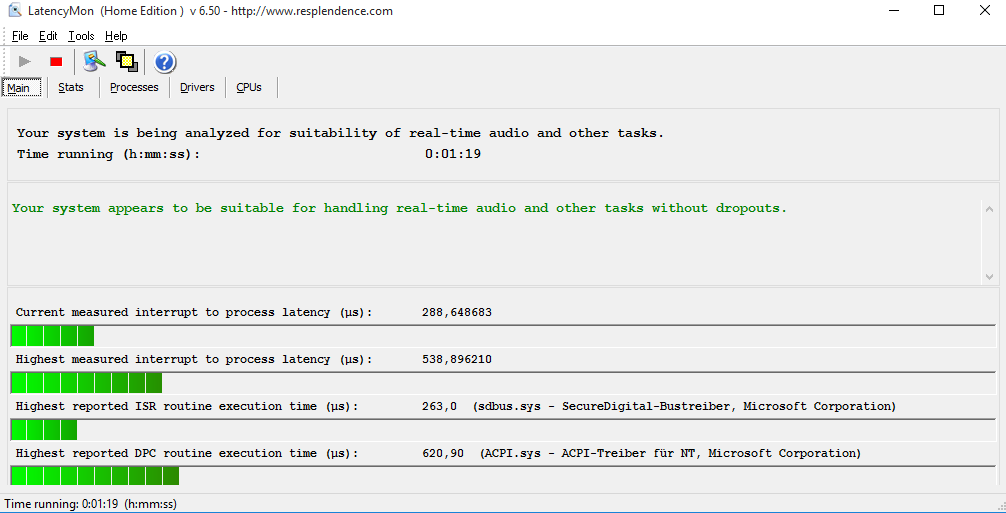Start monitoring with the green play button
Viewport: 1006px width, 513px height.
(x=25, y=62)
